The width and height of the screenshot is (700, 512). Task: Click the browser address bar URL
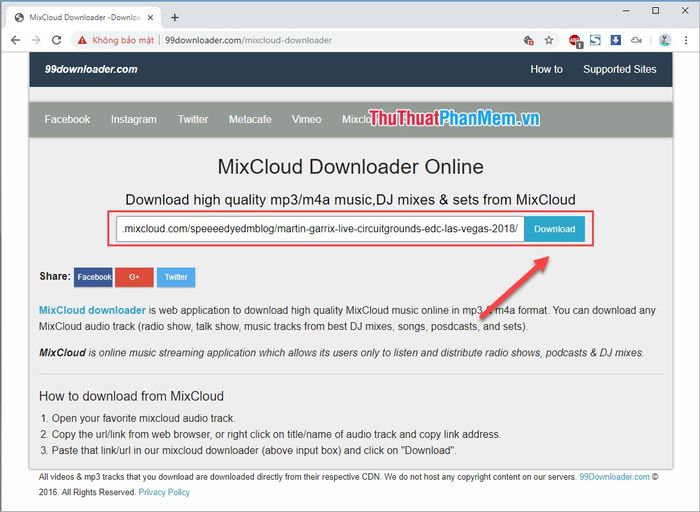tap(248, 40)
